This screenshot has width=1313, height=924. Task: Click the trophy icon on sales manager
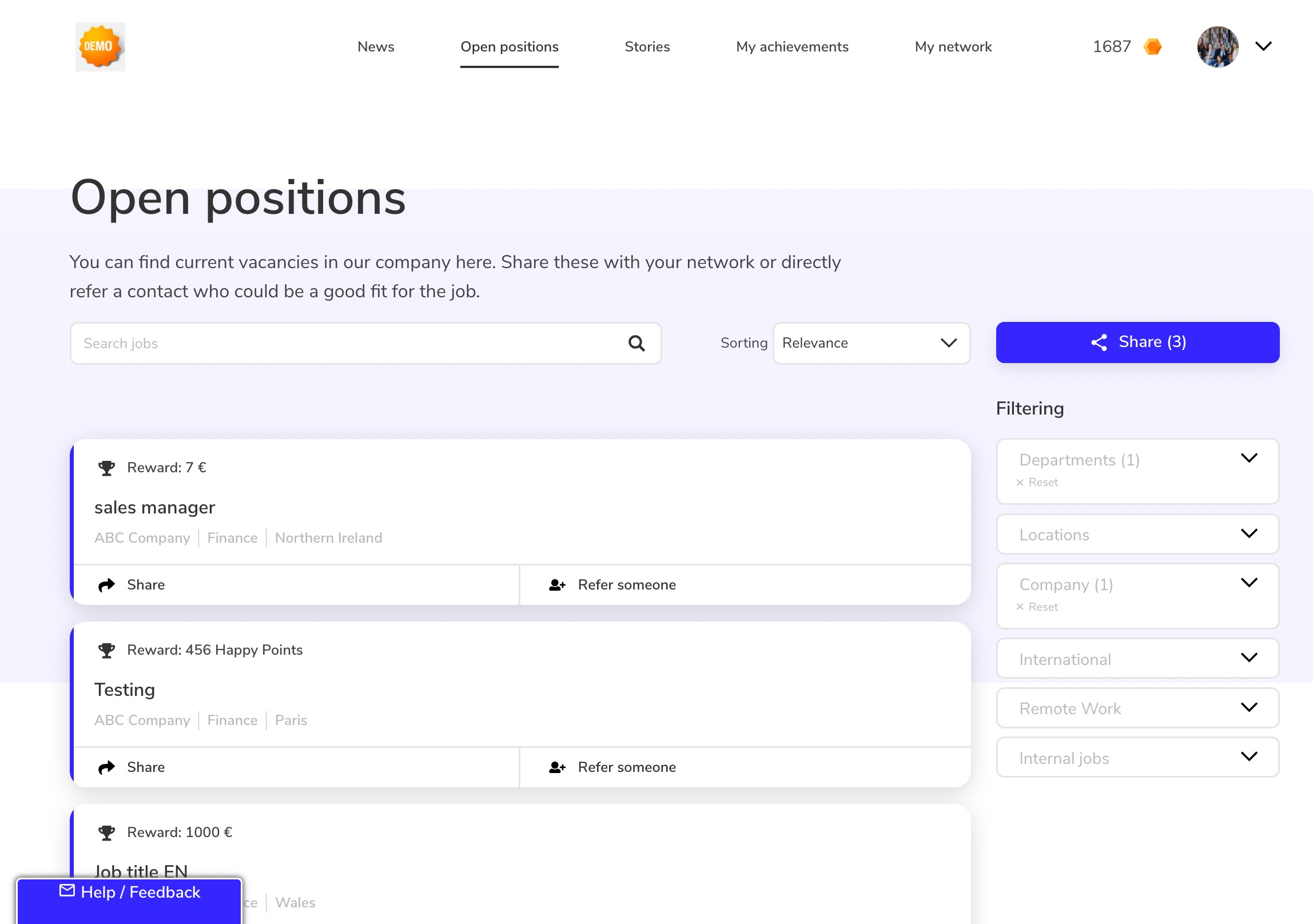pos(106,468)
